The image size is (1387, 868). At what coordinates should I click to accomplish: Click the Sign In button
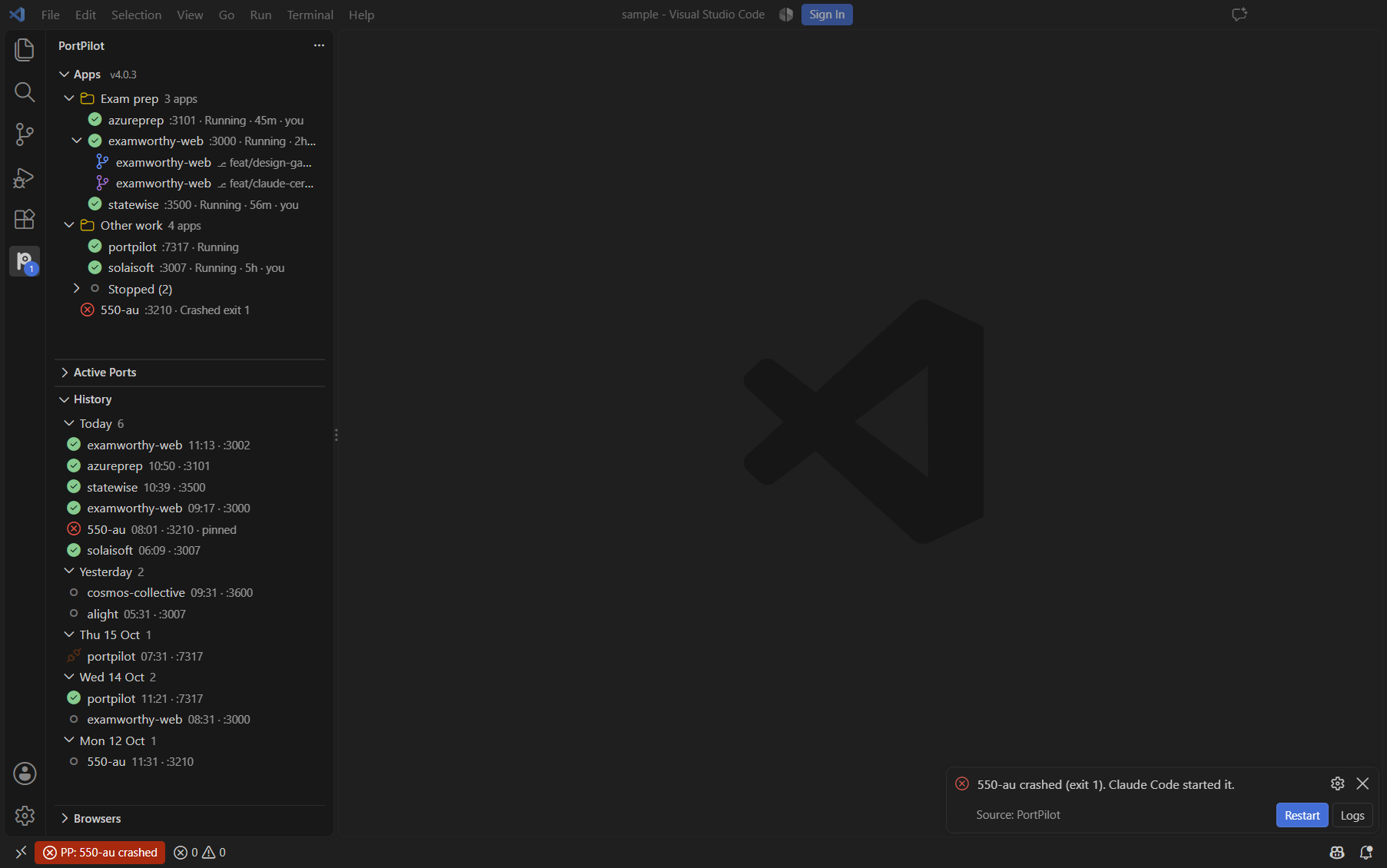tap(827, 15)
